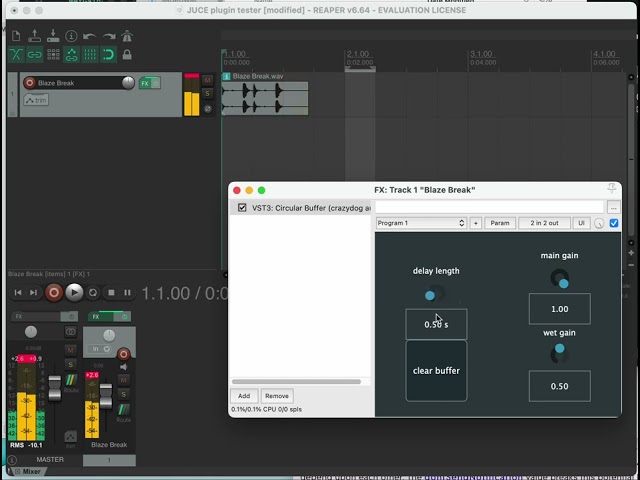Adjust the Blaze Break track volume knob
This screenshot has height=480, width=640.
click(x=128, y=83)
